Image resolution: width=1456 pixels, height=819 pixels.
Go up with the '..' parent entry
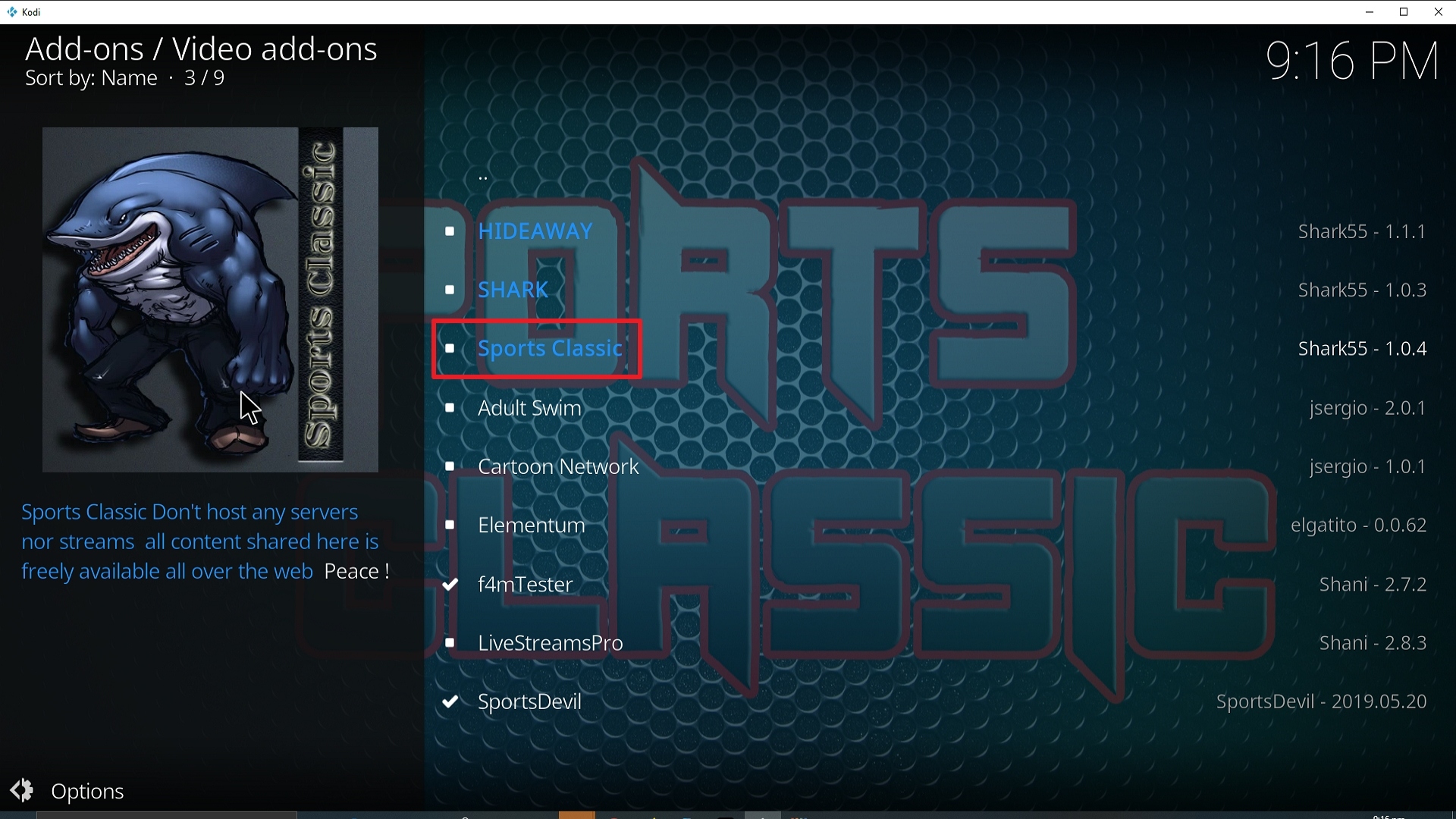pyautogui.click(x=483, y=179)
